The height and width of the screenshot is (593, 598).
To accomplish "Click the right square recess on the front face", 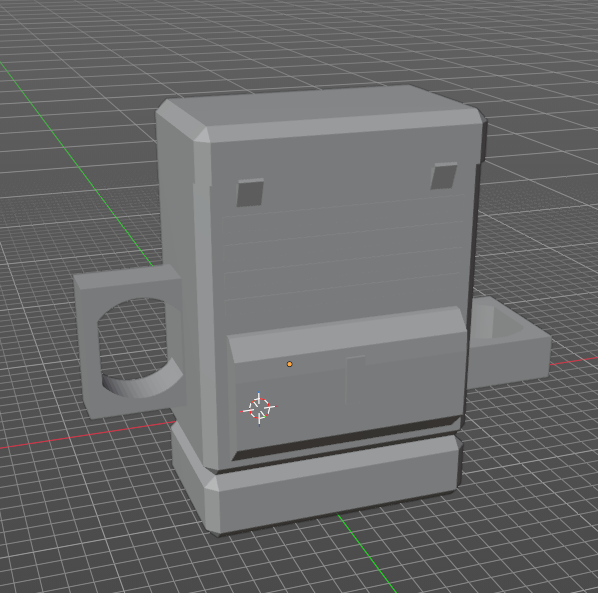I will pyautogui.click(x=444, y=176).
